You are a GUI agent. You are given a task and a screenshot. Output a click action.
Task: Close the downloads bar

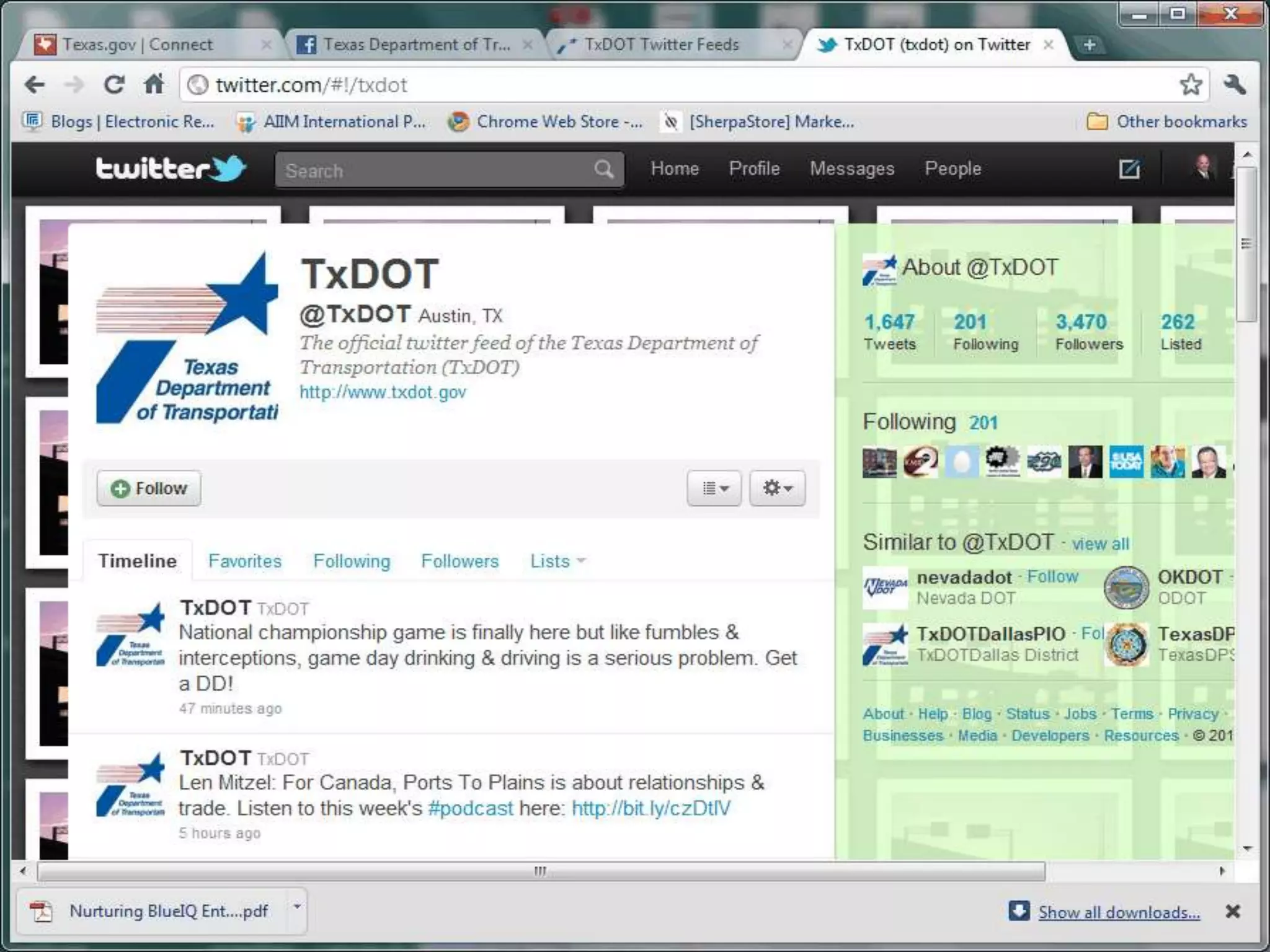pos(1233,911)
